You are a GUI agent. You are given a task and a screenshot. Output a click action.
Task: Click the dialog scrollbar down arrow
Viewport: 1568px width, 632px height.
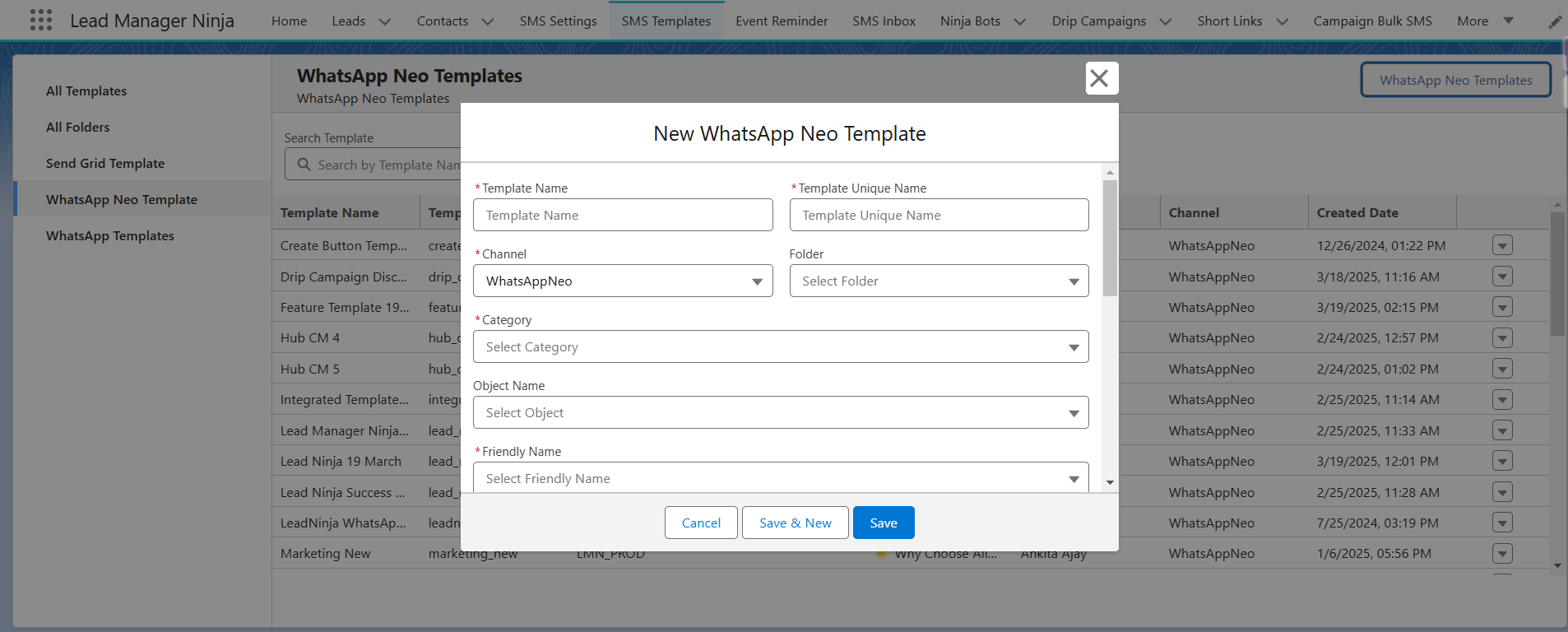1110,483
